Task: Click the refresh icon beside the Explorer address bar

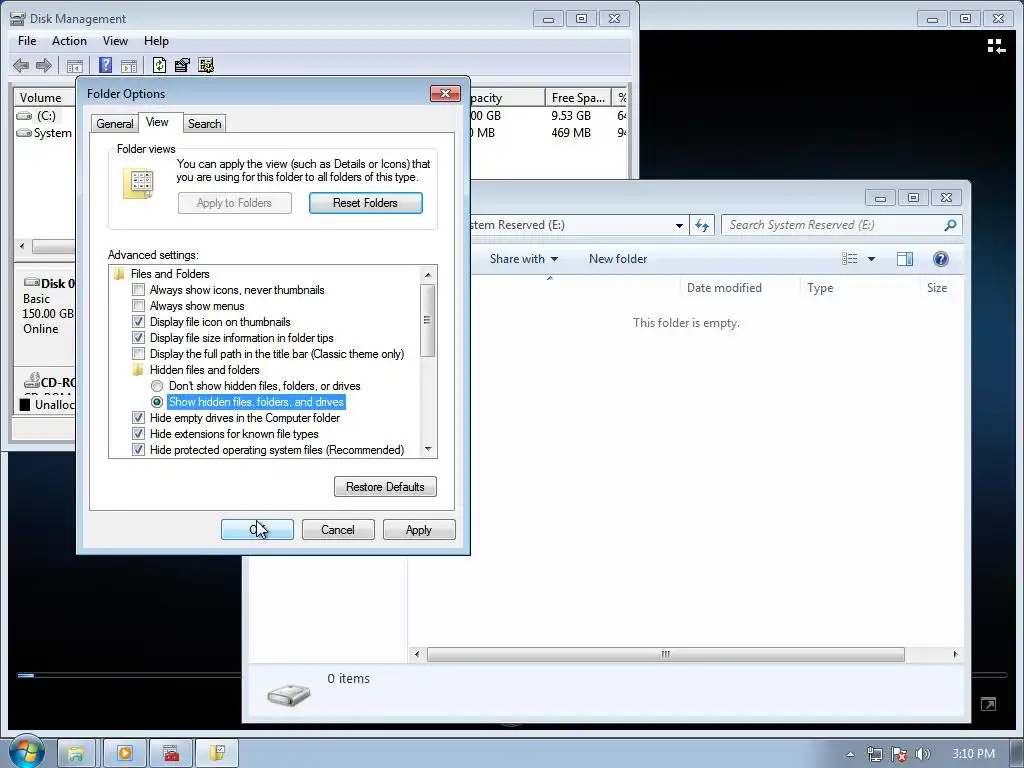Action: coord(702,225)
